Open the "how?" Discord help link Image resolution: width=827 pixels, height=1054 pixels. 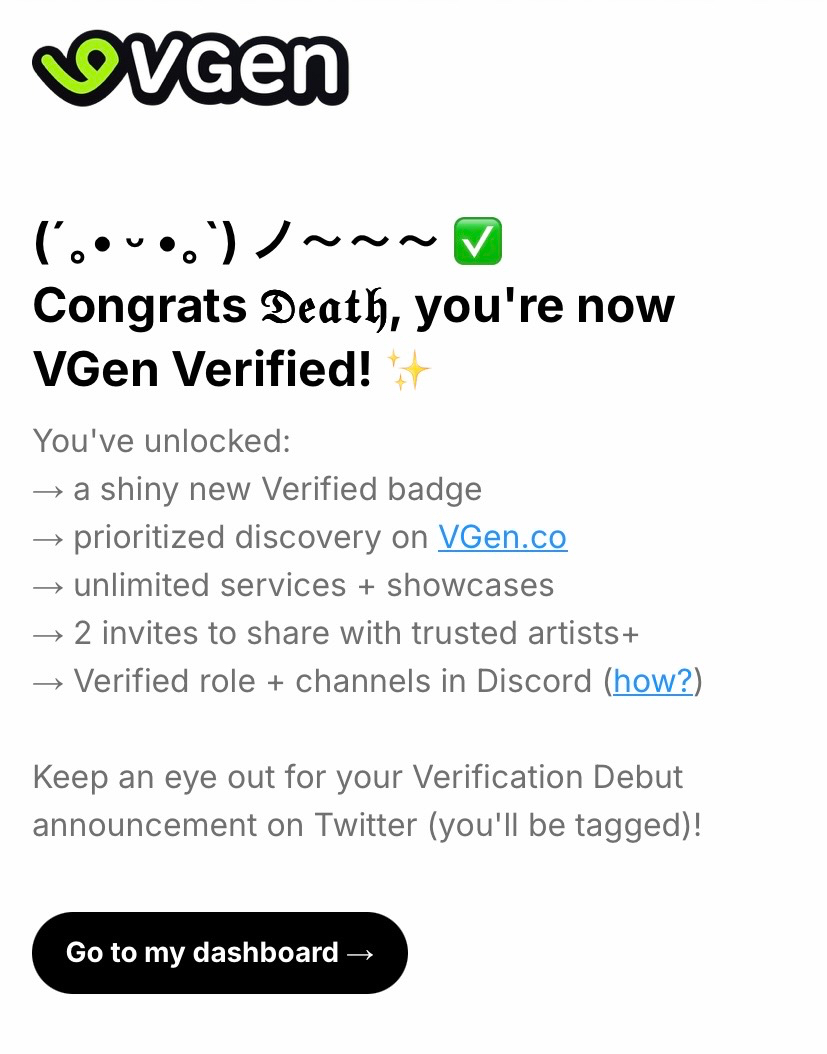point(653,682)
